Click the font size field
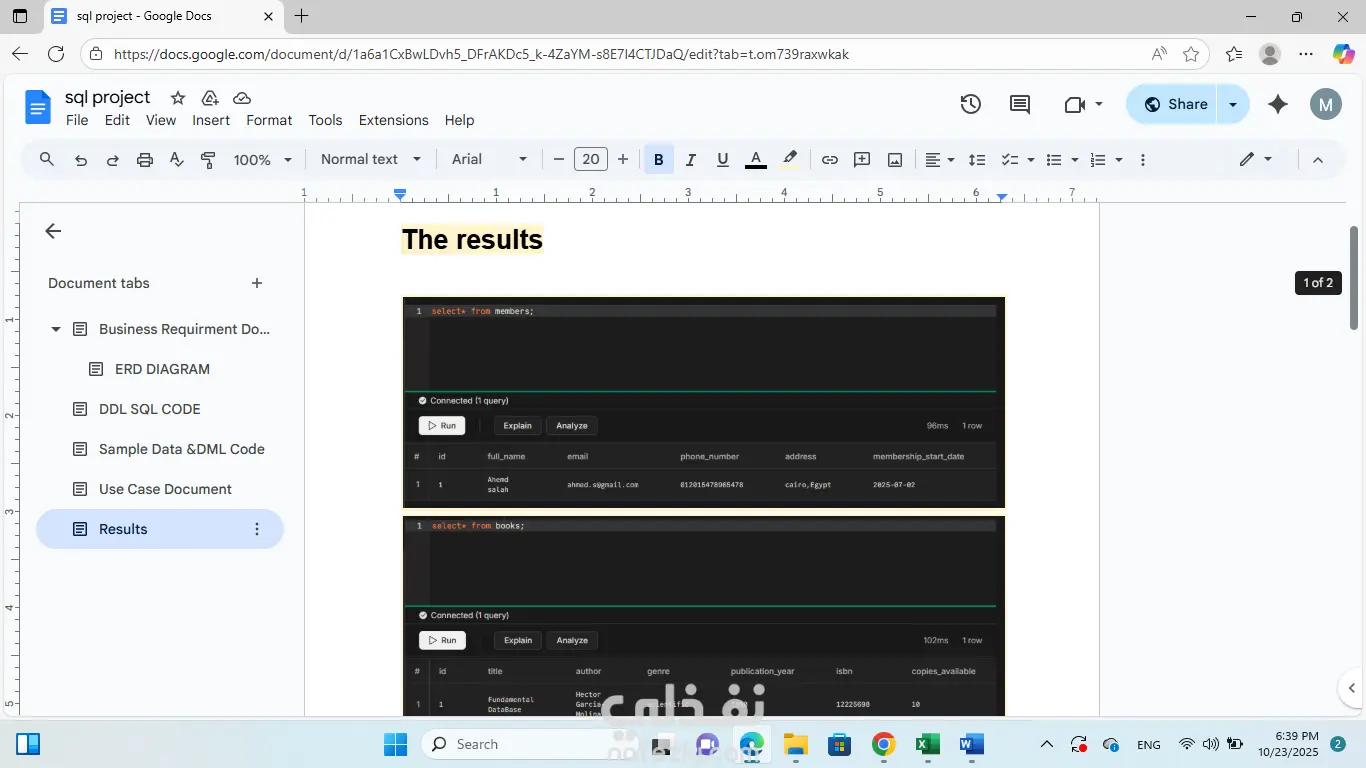The image size is (1366, 768). coord(591,160)
